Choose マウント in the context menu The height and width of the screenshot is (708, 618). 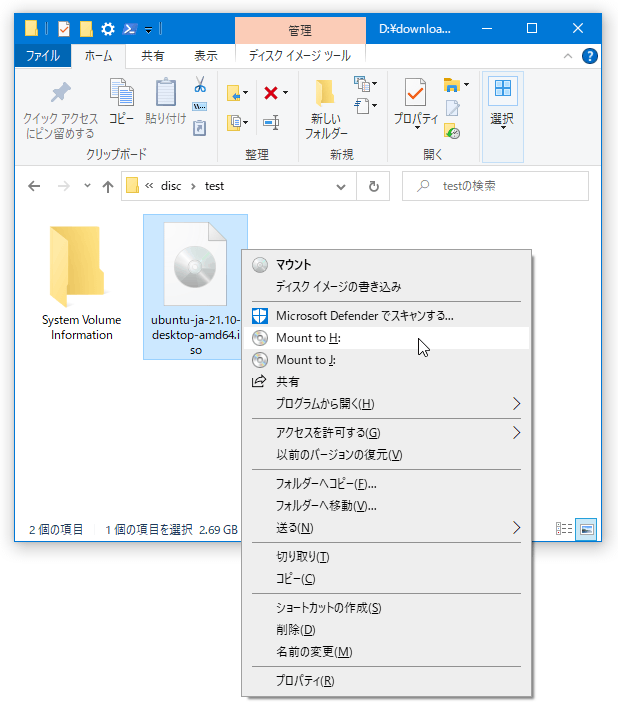point(386,265)
